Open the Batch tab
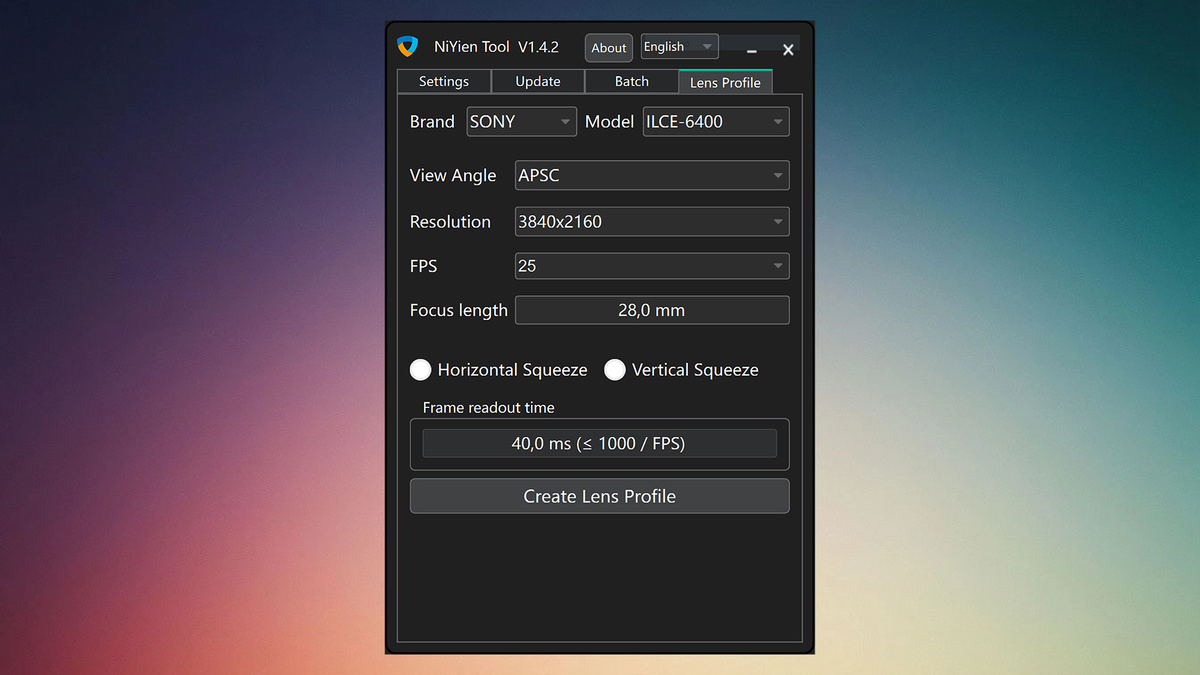The width and height of the screenshot is (1200, 675). 631,81
